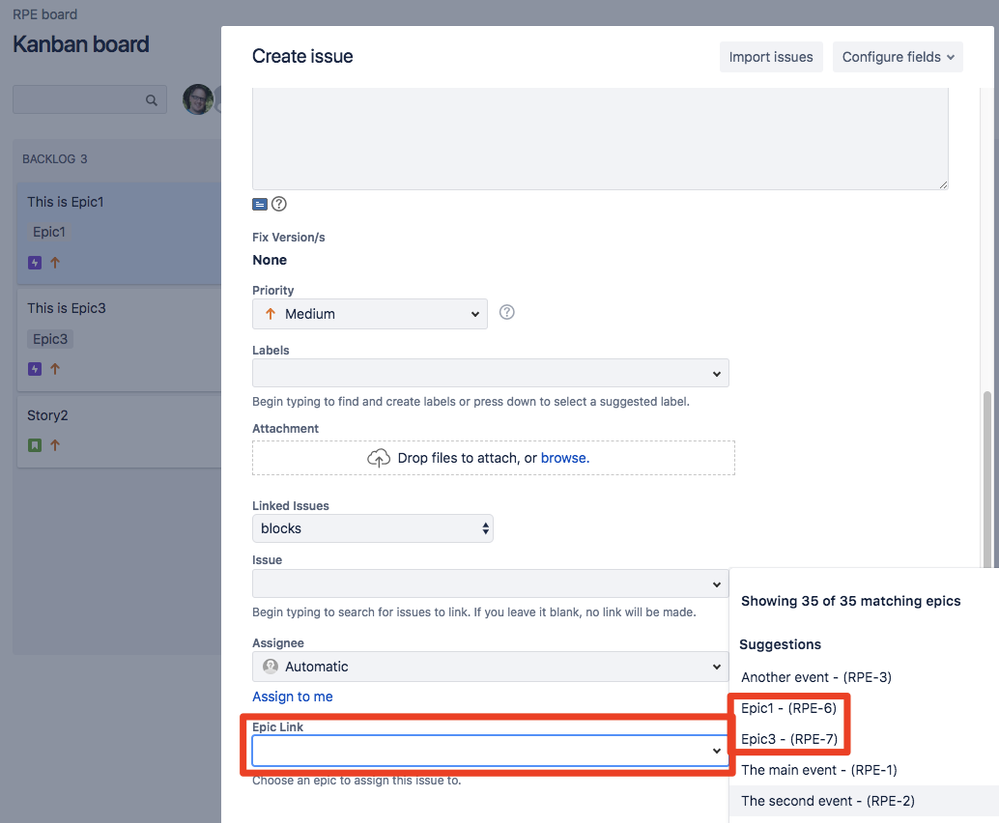The height and width of the screenshot is (823, 999).
Task: Click the user avatar next to search
Action: coord(198,99)
